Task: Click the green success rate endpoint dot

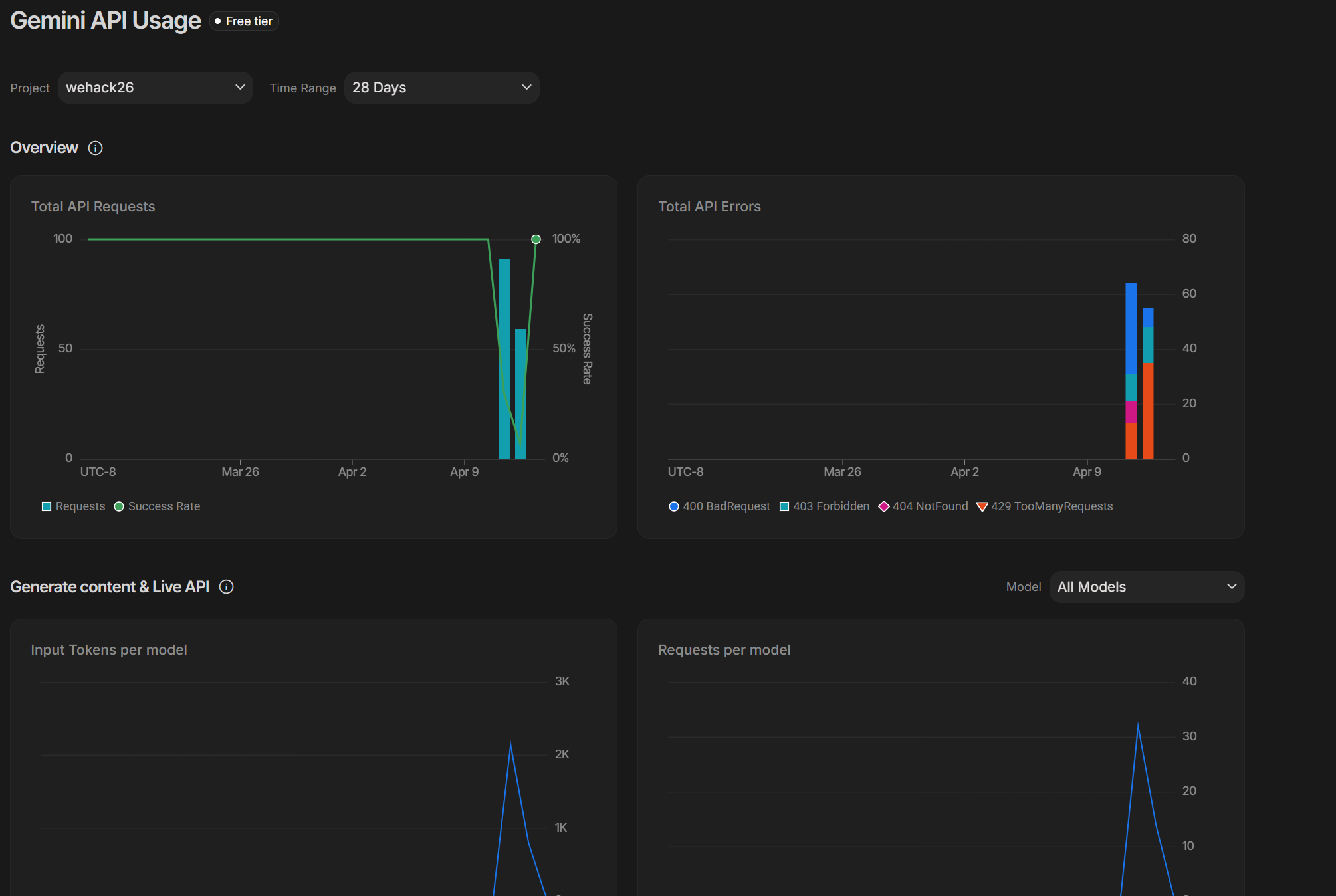Action: 536,239
